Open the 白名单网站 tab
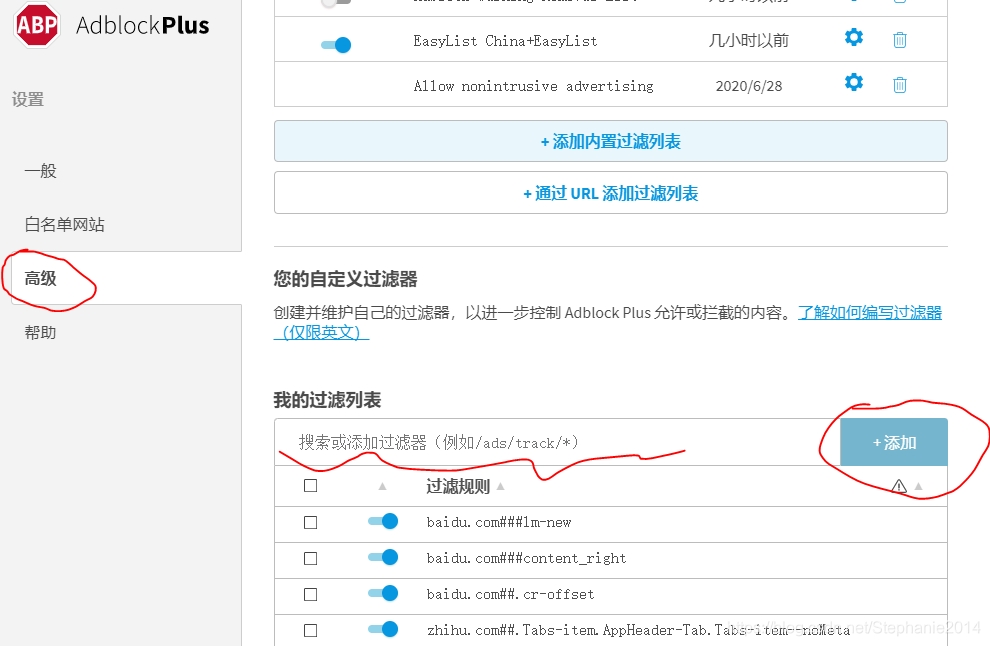 (64, 224)
